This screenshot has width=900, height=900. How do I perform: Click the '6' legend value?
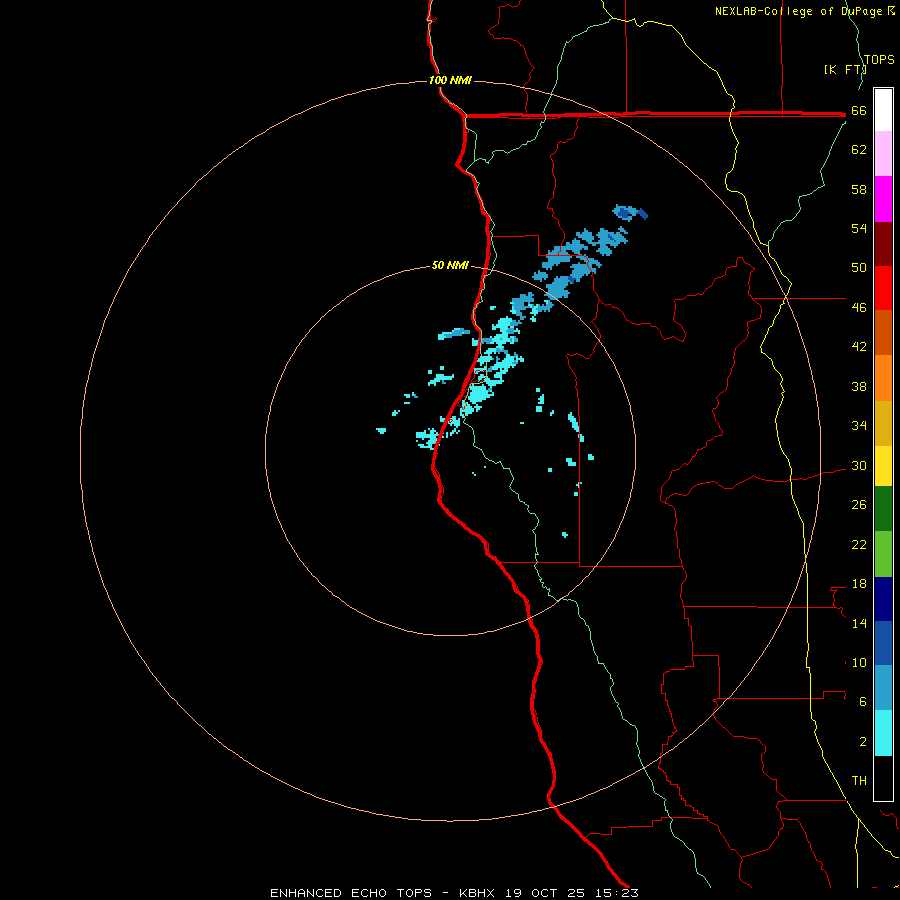(863, 702)
